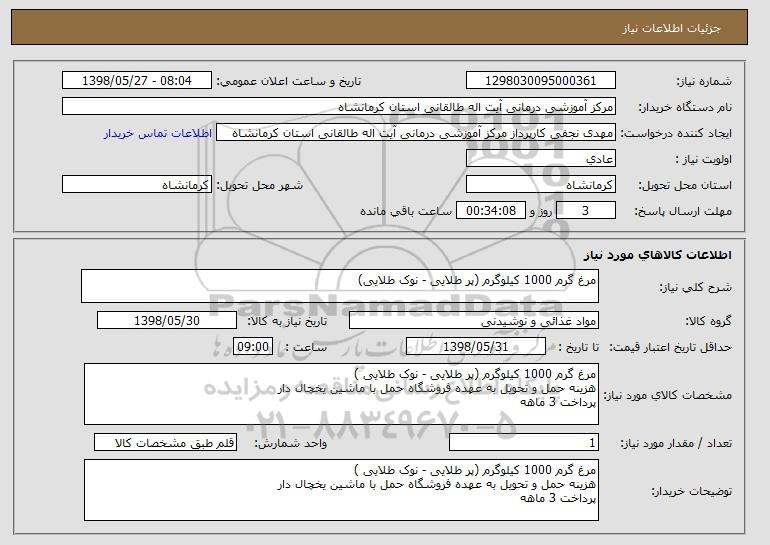Image resolution: width=770 pixels, height=545 pixels.
Task: Click the نام دستگاه خریدار field
Action: (339, 107)
